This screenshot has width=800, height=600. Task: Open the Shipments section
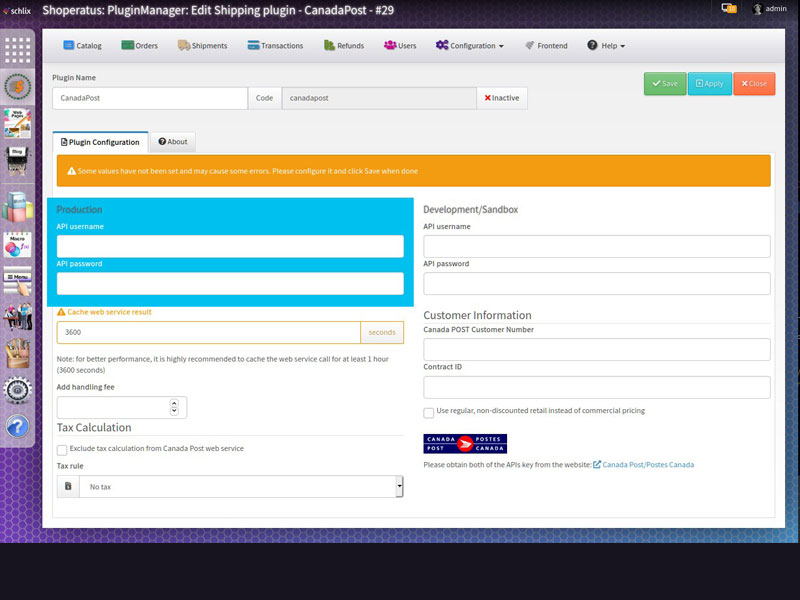pyautogui.click(x=203, y=45)
